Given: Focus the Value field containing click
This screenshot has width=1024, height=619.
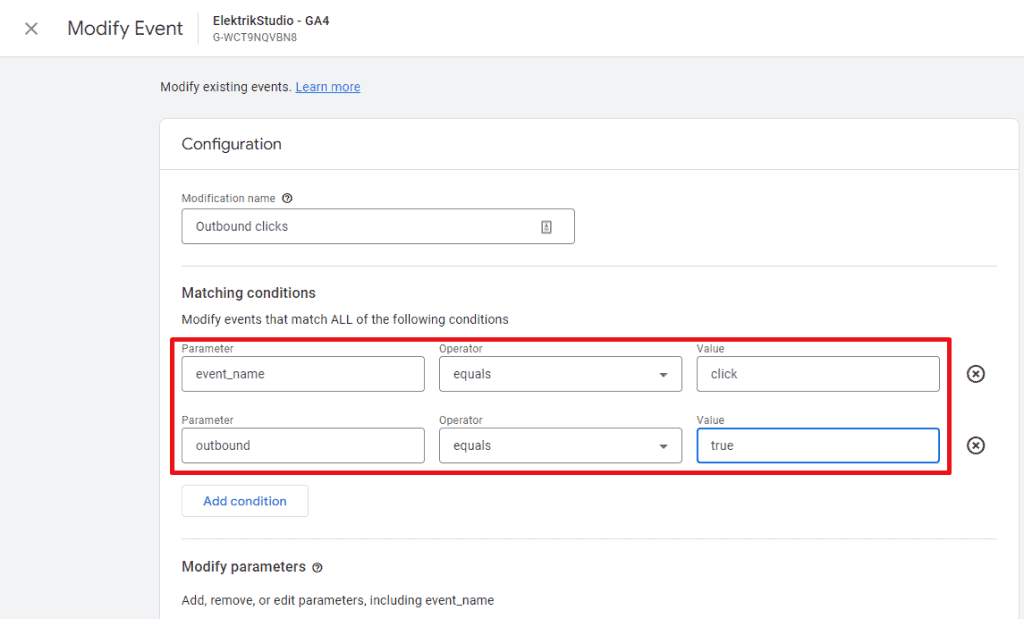Looking at the screenshot, I should pos(817,373).
